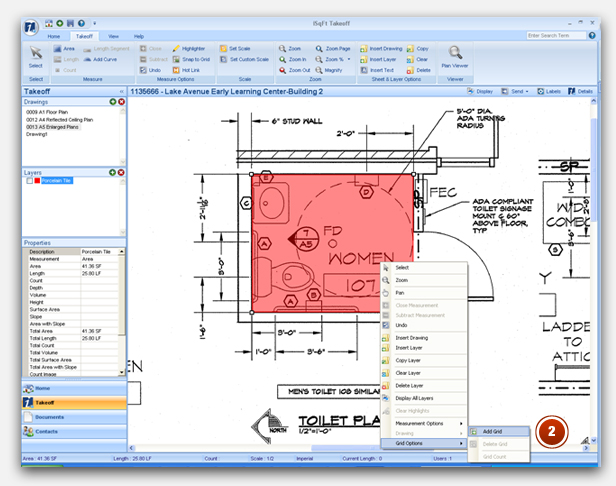
Task: Select Zoom Page tool
Action: pyautogui.click(x=333, y=49)
